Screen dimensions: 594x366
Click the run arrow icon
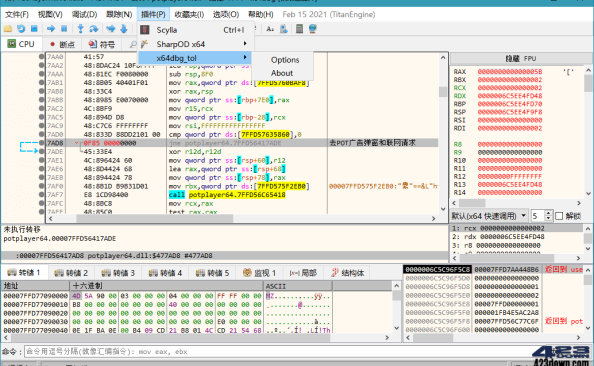click(x=51, y=29)
